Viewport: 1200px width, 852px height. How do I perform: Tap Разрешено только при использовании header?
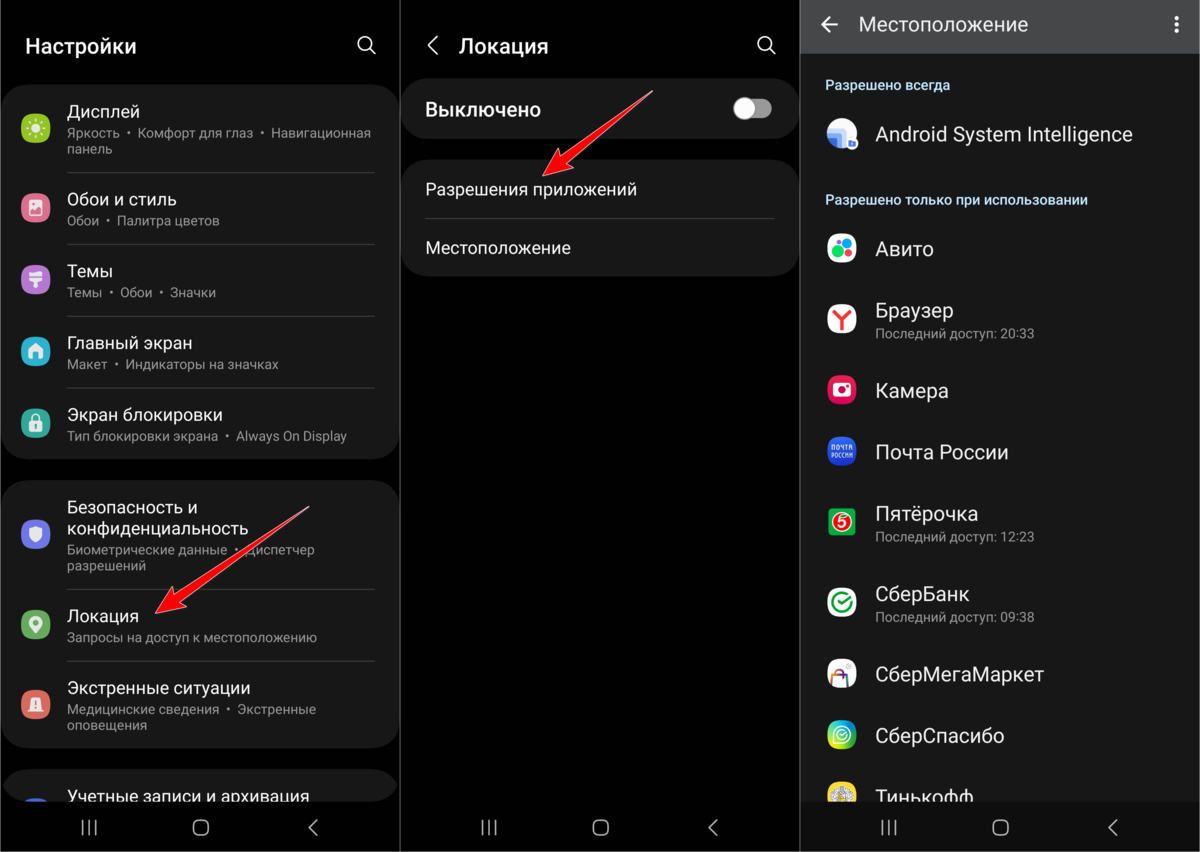click(x=956, y=200)
